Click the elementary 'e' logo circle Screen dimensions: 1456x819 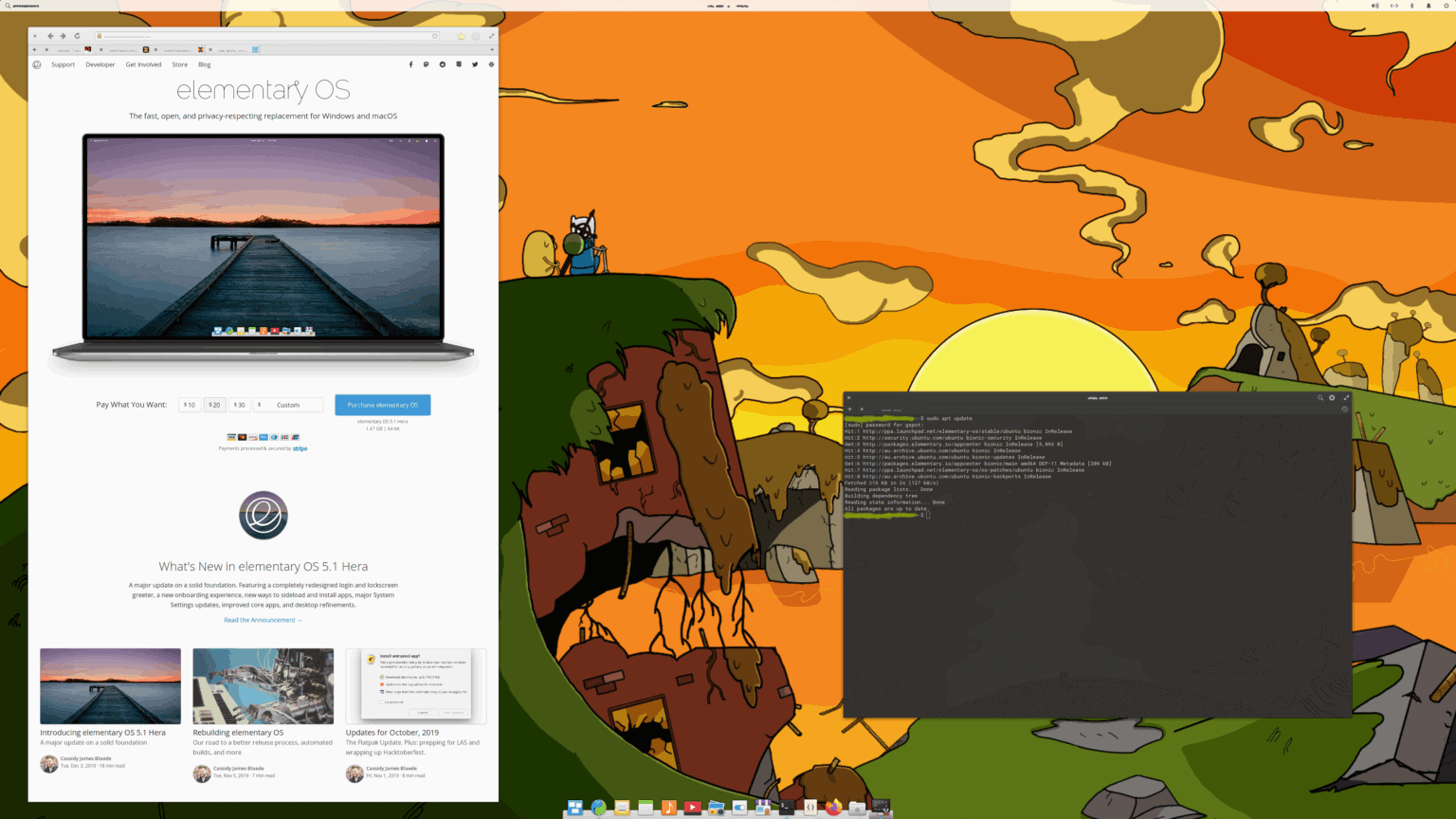coord(264,516)
